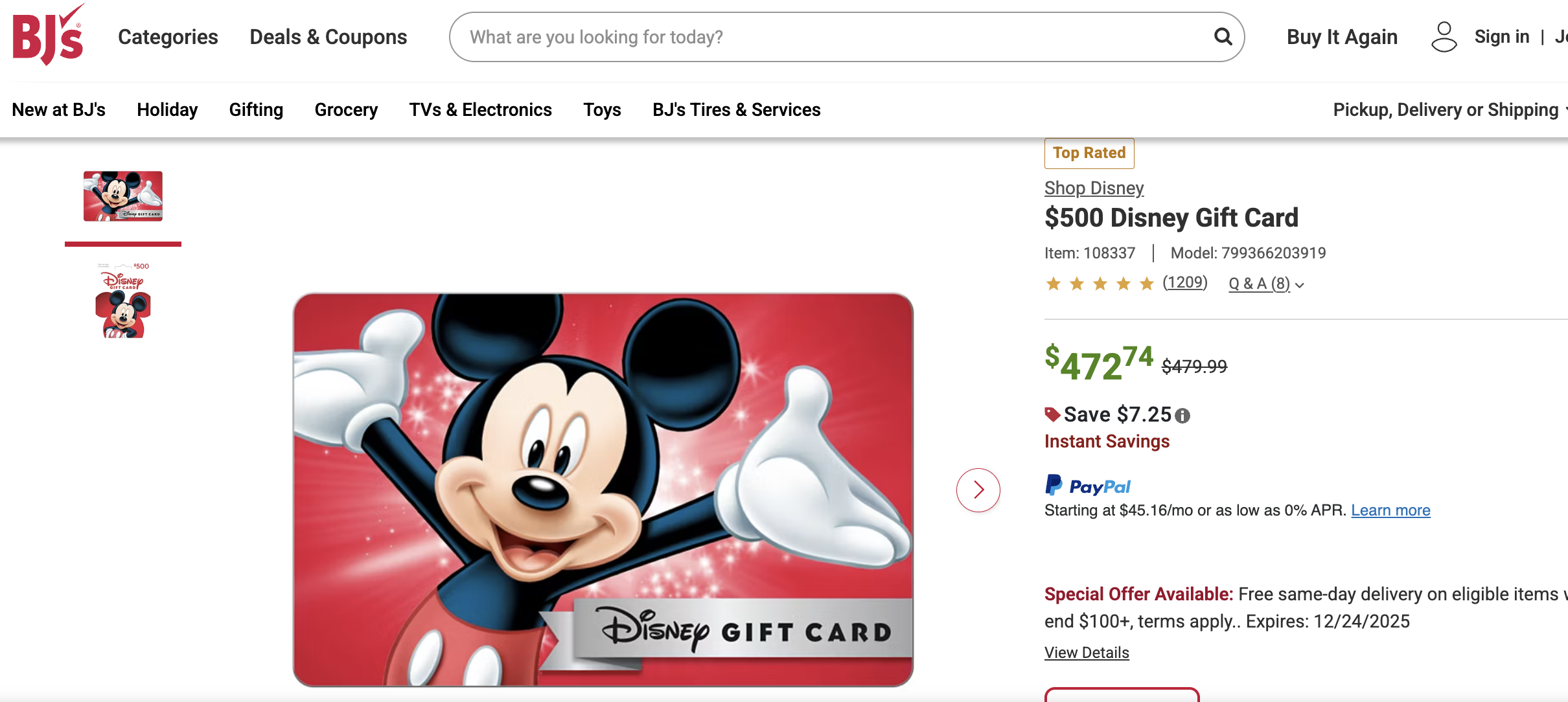1568x702 pixels.
Task: Click the info icon next to Save $7.25
Action: tap(1182, 416)
